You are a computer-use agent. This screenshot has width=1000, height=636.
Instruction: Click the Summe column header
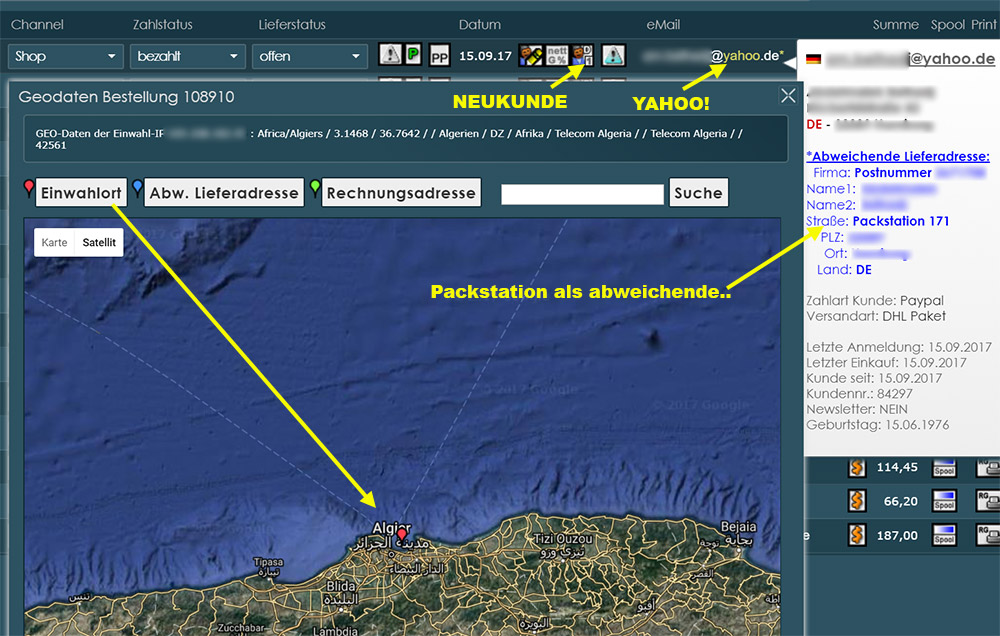pyautogui.click(x=895, y=25)
